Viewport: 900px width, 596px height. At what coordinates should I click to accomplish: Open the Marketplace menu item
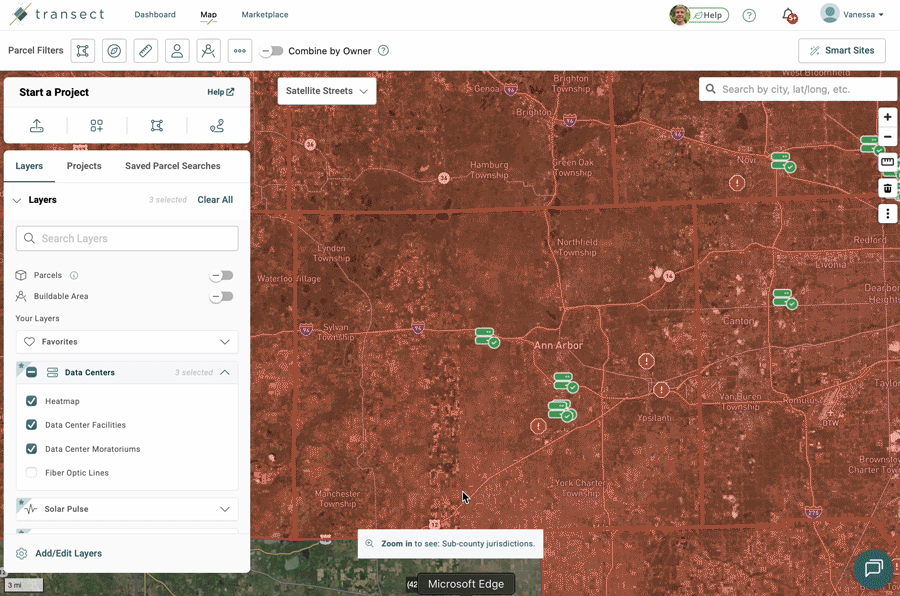point(265,15)
